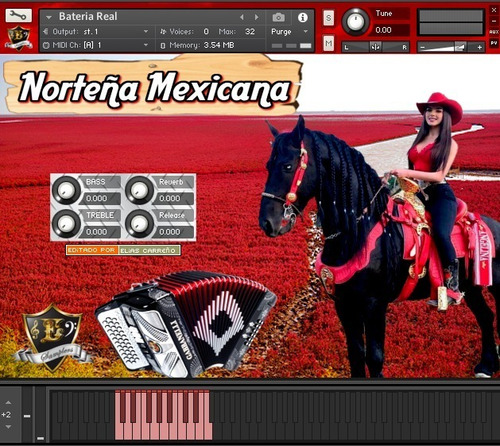Viewport: 500px width, 446px height.
Task: Click the E Samplers shield logo
Action: pyautogui.click(x=52, y=338)
